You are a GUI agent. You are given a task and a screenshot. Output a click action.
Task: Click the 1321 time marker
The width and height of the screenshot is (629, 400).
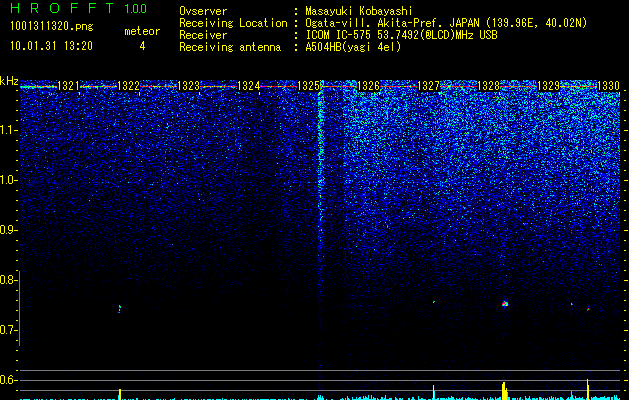click(68, 86)
